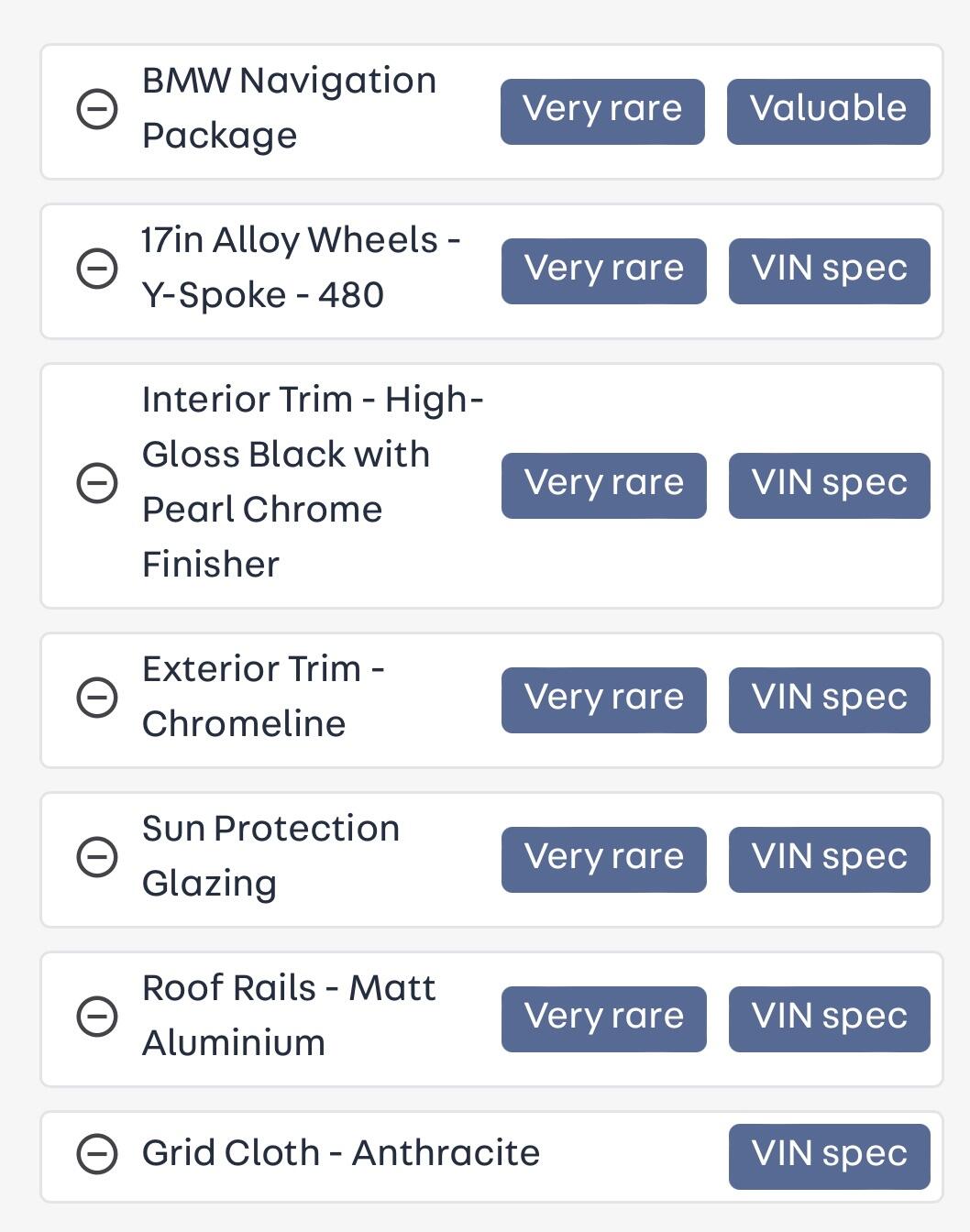Click the minus icon beside Sun Protection Glazing
Viewport: 970px width, 1232px height.
click(96, 857)
